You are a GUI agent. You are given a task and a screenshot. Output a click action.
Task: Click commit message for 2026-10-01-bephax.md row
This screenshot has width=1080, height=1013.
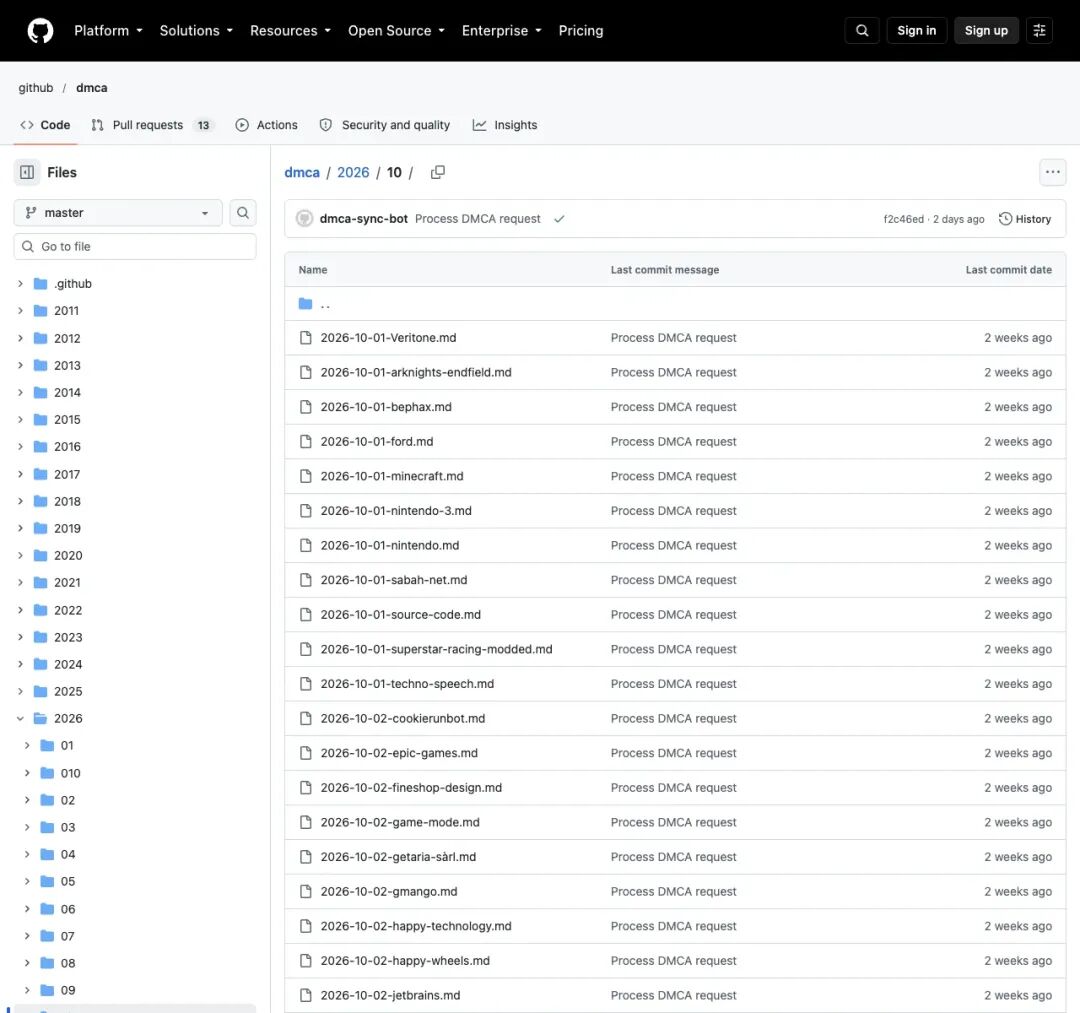[673, 407]
